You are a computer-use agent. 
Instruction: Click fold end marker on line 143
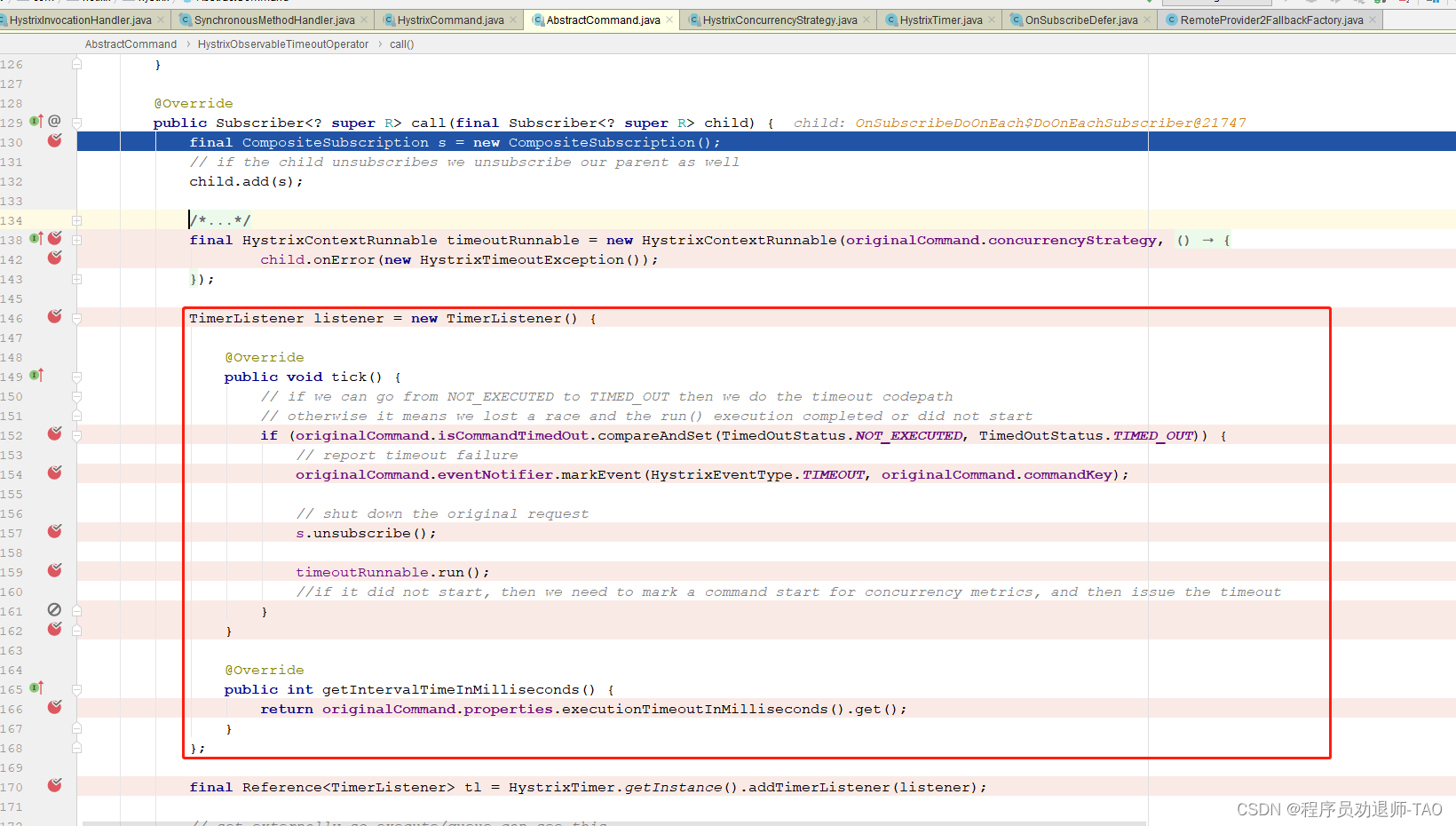77,279
